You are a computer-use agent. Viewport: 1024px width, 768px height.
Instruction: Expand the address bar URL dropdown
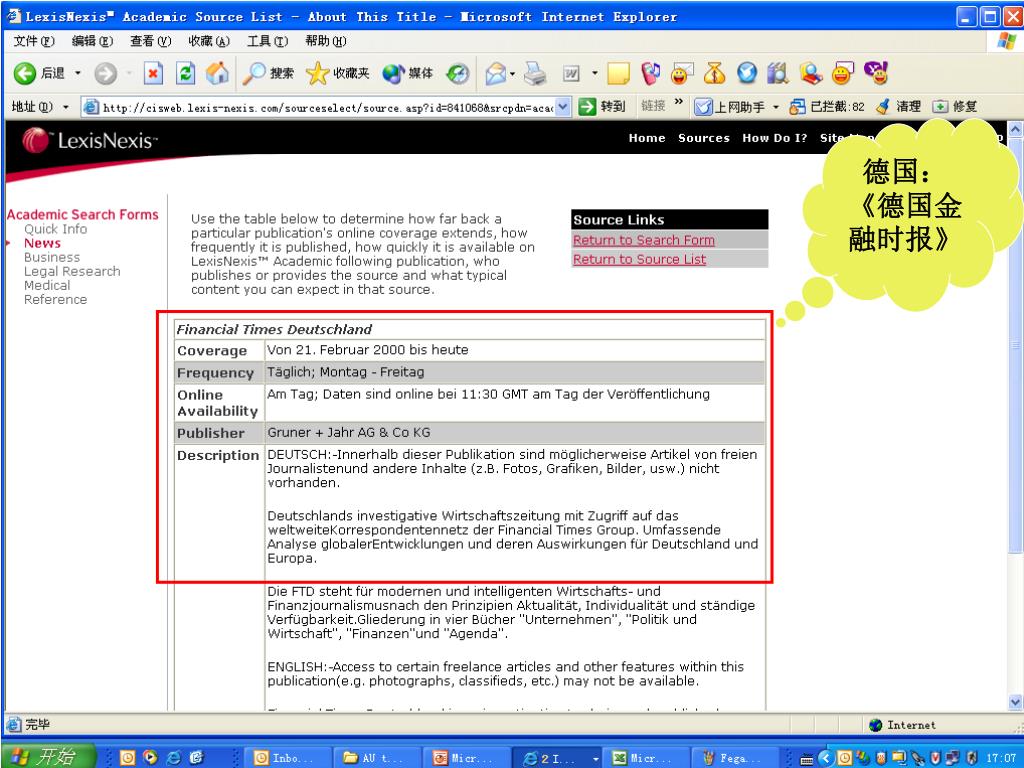click(x=564, y=107)
